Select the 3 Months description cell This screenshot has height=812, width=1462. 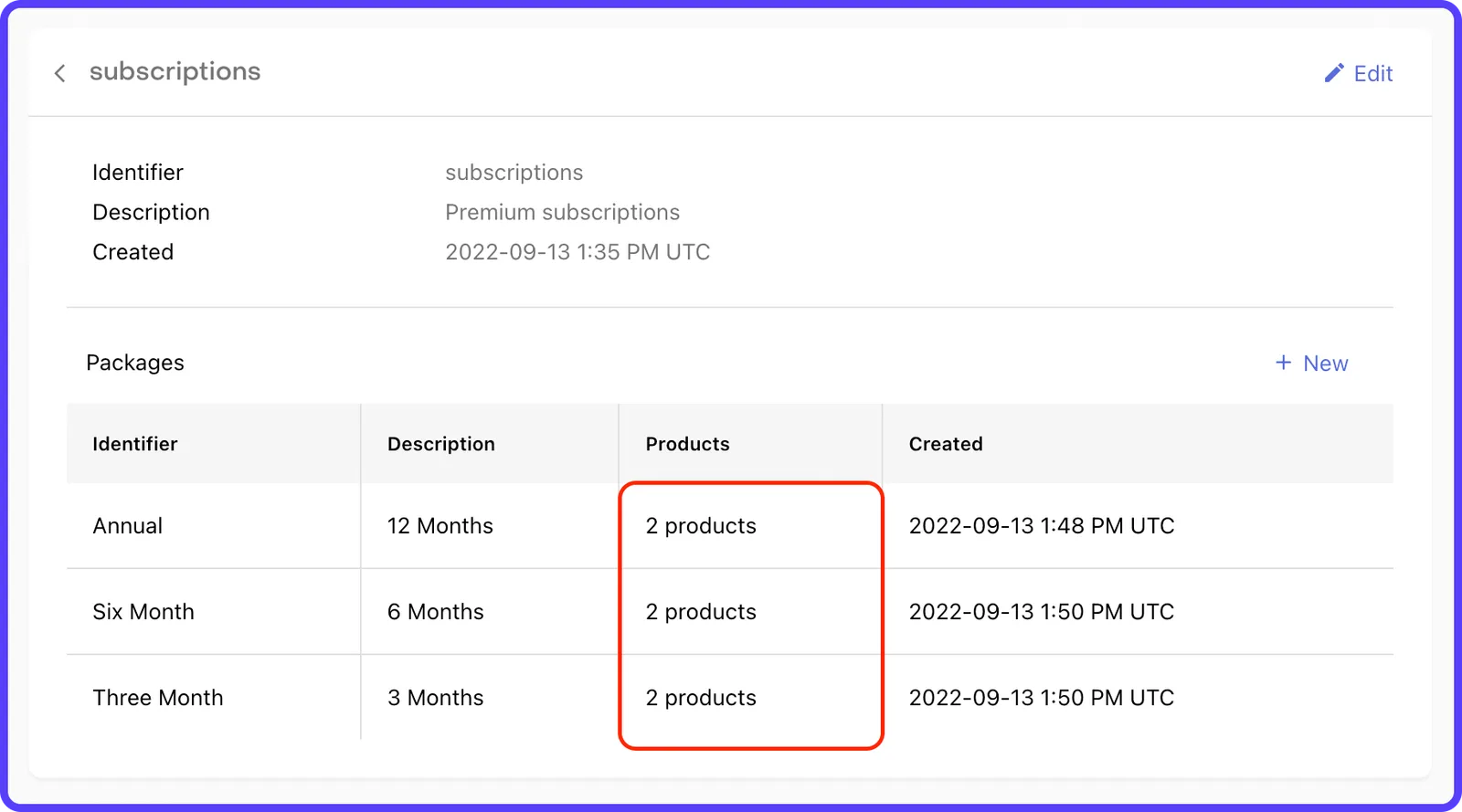point(436,698)
